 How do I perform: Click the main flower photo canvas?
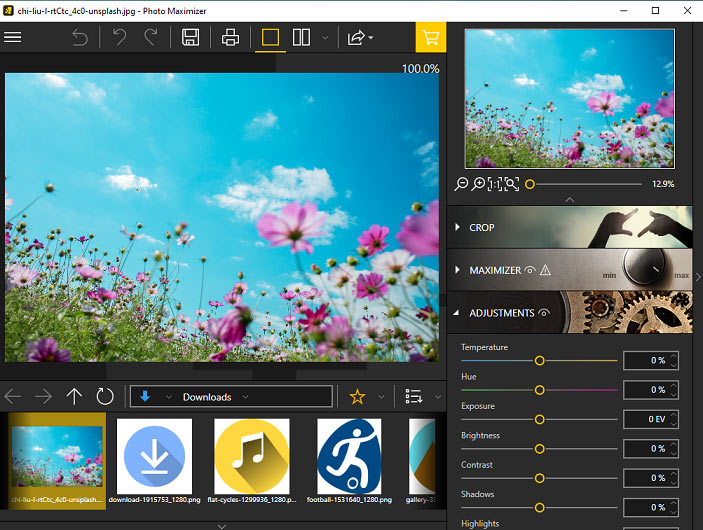click(x=222, y=217)
